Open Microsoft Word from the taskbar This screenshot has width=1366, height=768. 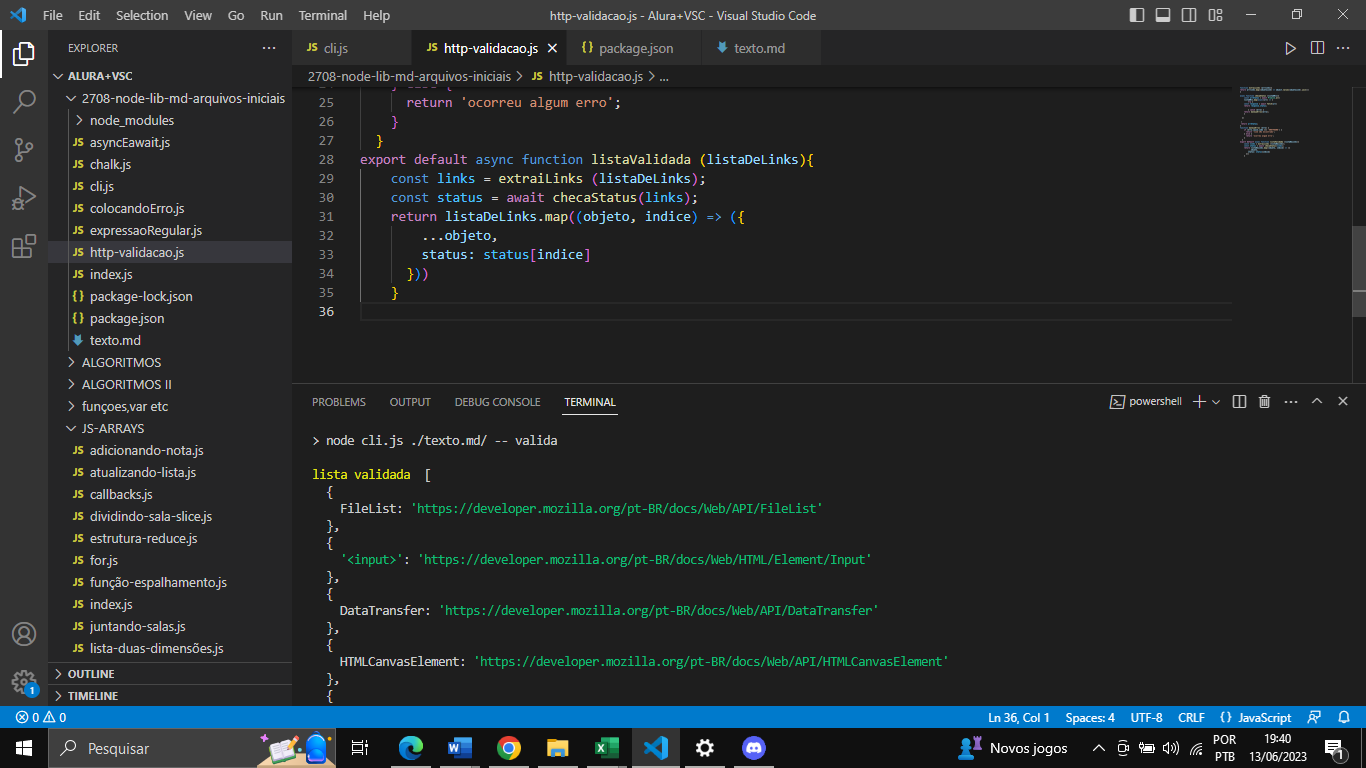(459, 748)
